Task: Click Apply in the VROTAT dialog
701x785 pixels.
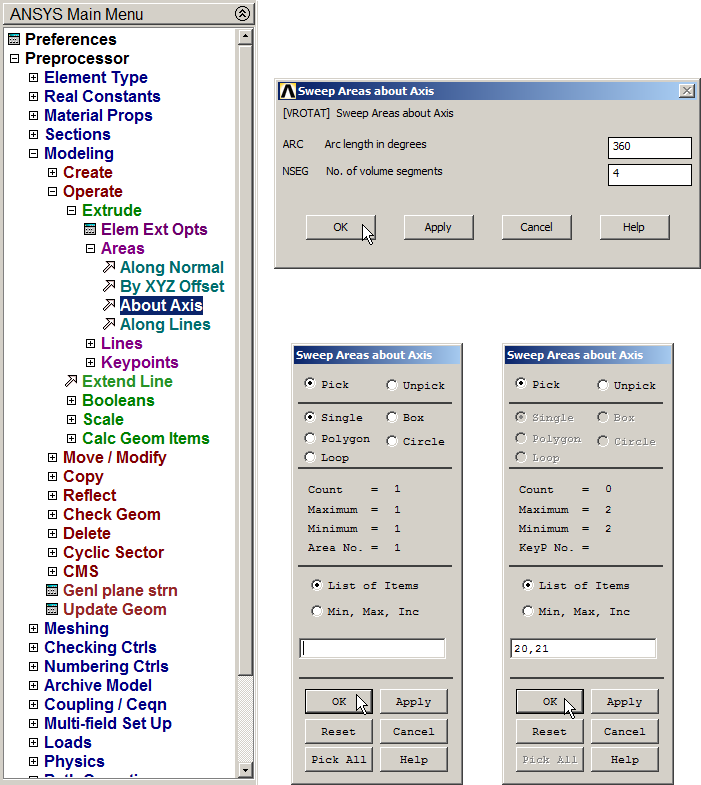Action: (x=438, y=227)
